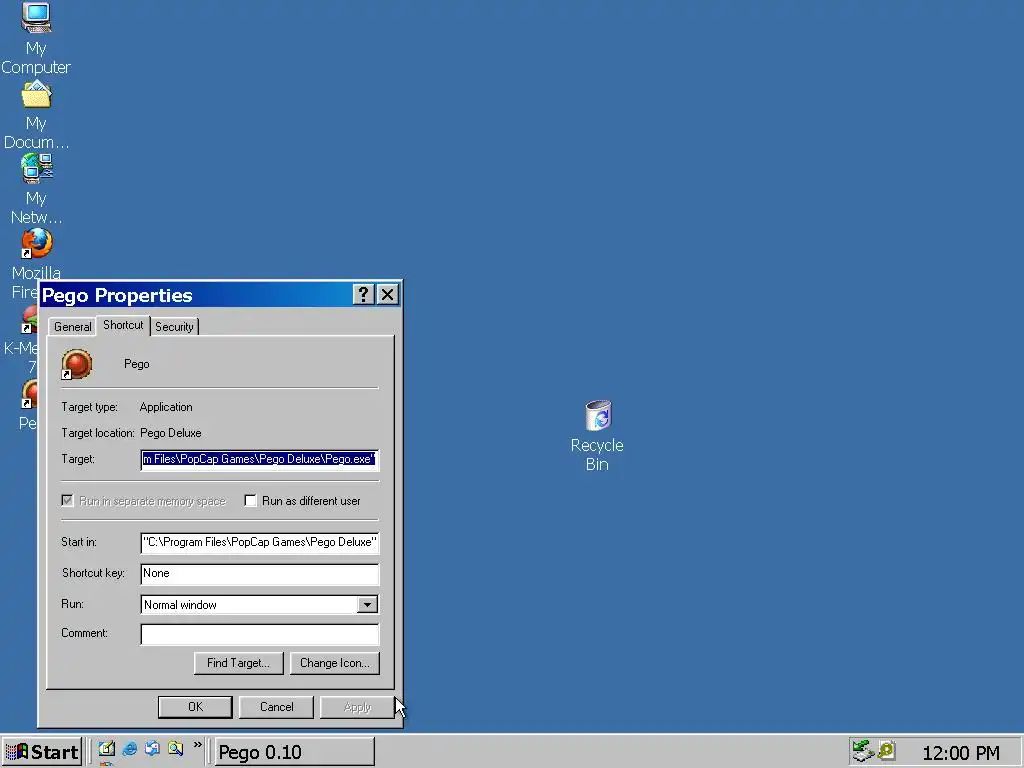Open the Run window mode dropdown
Image resolution: width=1024 pixels, height=768 pixels.
(x=367, y=605)
